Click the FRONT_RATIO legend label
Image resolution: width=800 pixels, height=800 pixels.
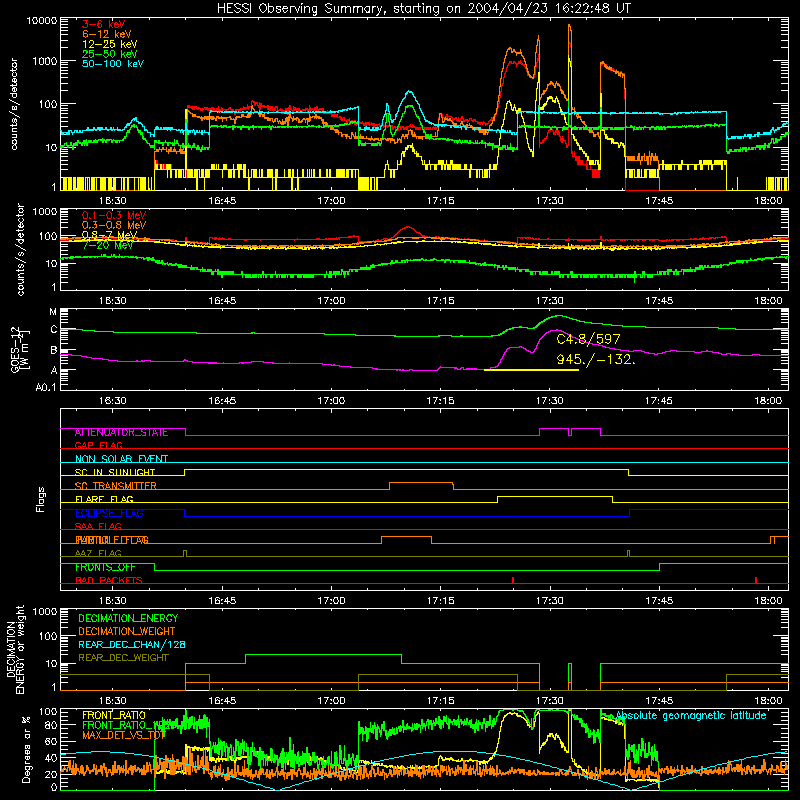[114, 715]
